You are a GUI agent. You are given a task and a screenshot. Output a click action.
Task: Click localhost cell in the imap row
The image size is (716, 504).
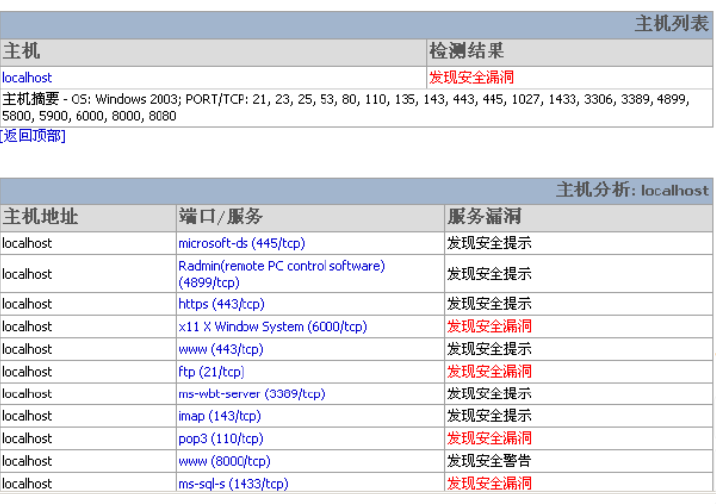(27, 416)
